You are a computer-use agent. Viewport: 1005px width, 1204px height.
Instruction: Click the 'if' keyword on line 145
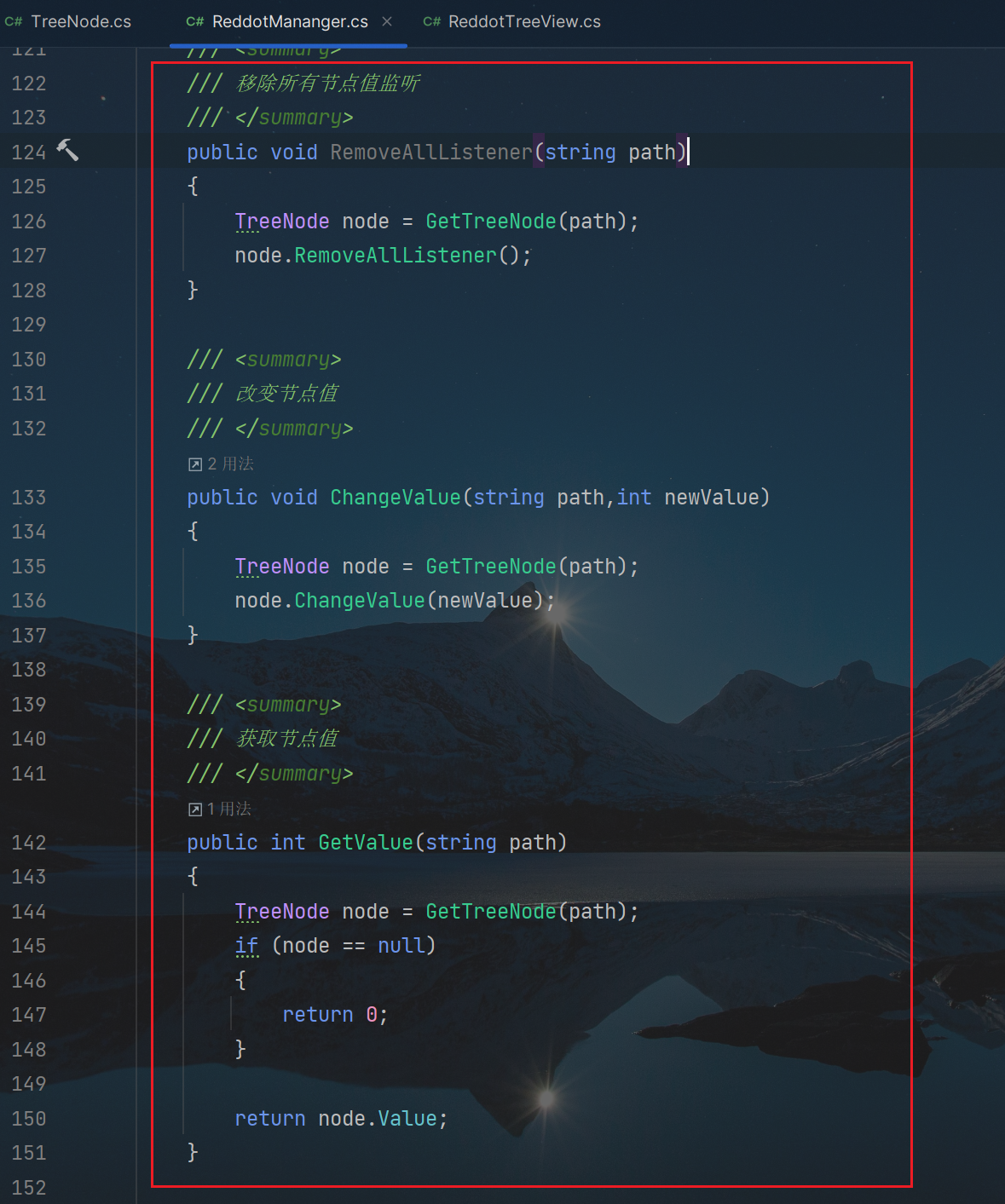[x=246, y=945]
